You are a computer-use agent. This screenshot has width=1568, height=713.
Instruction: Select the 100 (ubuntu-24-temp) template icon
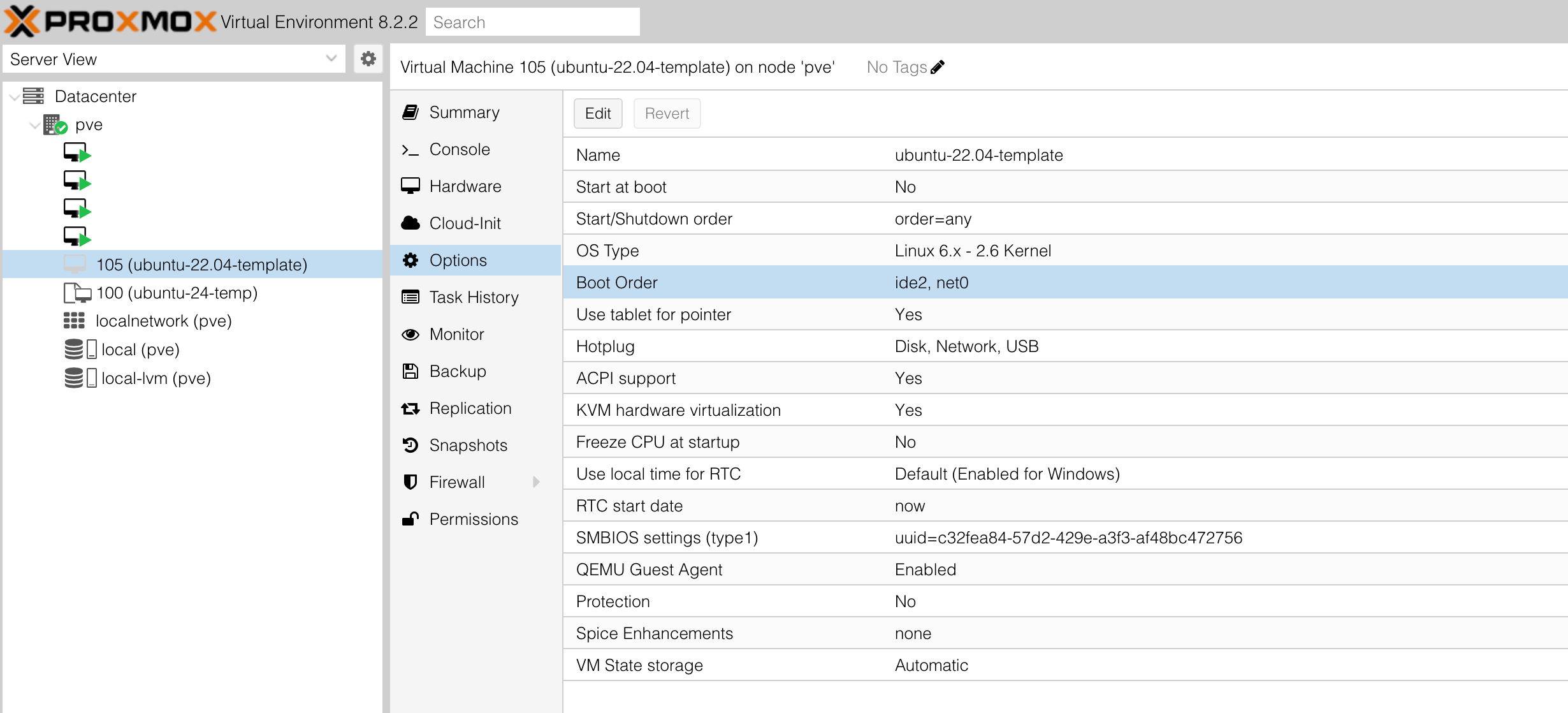77,293
